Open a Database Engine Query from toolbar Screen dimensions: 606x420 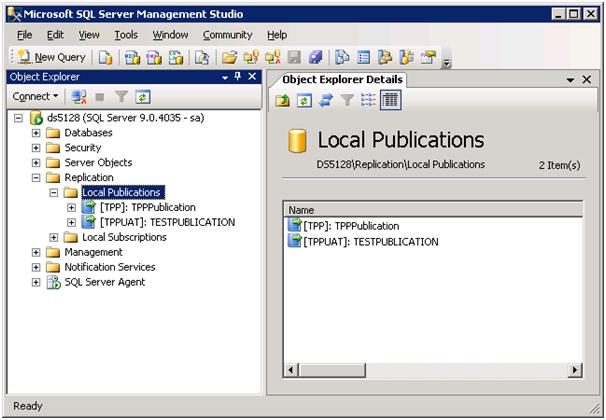106,58
